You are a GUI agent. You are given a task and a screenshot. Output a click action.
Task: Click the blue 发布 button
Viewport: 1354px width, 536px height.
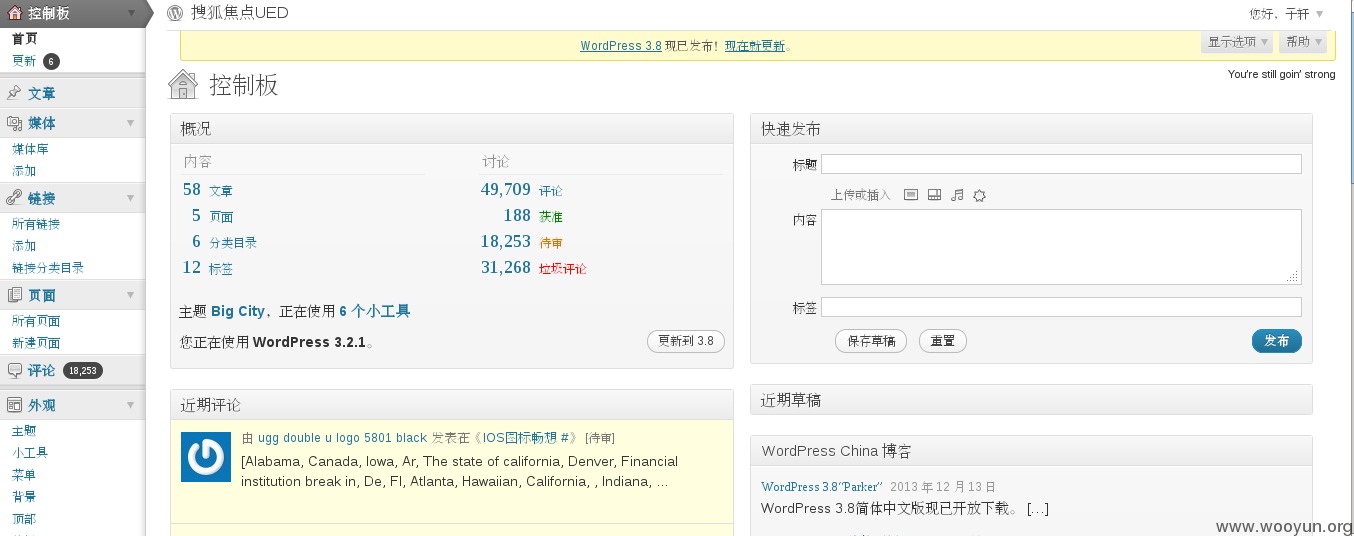click(1277, 341)
